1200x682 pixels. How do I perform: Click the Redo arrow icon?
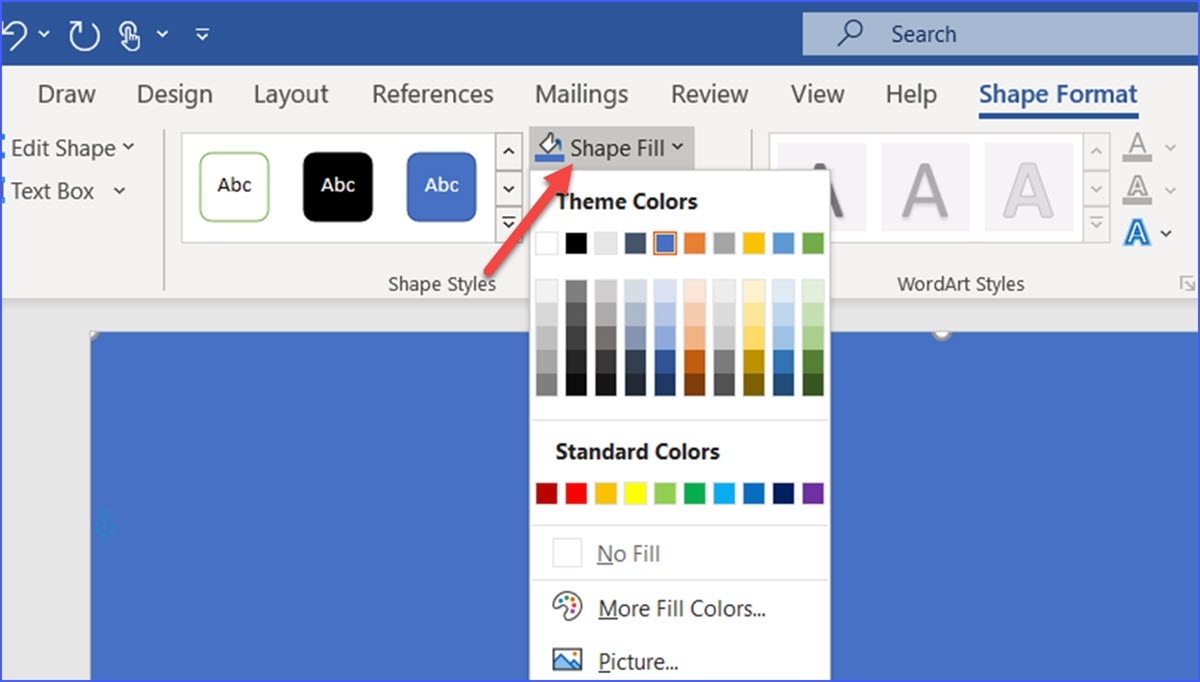(x=83, y=35)
